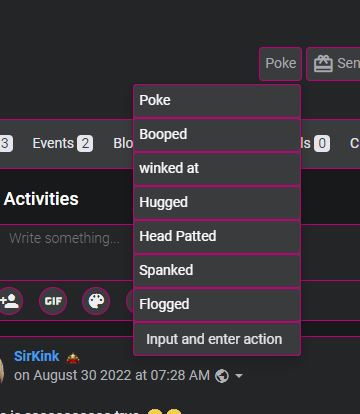This screenshot has height=414, width=360.
Task: Expand the post options dropdown arrow
Action: (239, 376)
